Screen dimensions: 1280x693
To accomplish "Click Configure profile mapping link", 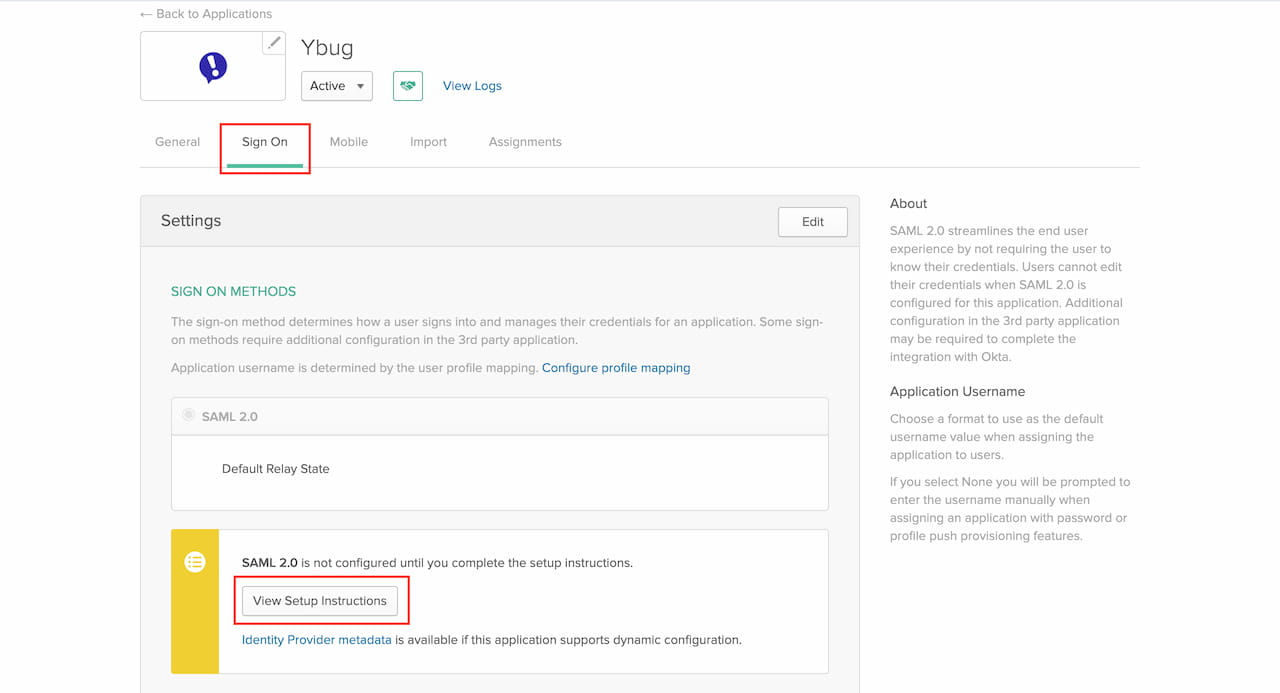I will coord(616,368).
